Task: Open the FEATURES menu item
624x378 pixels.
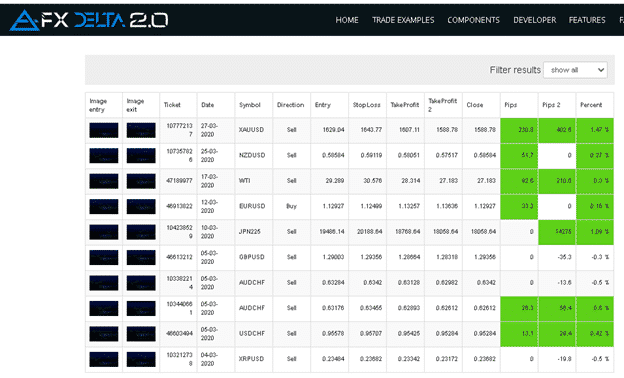Action: coord(587,20)
